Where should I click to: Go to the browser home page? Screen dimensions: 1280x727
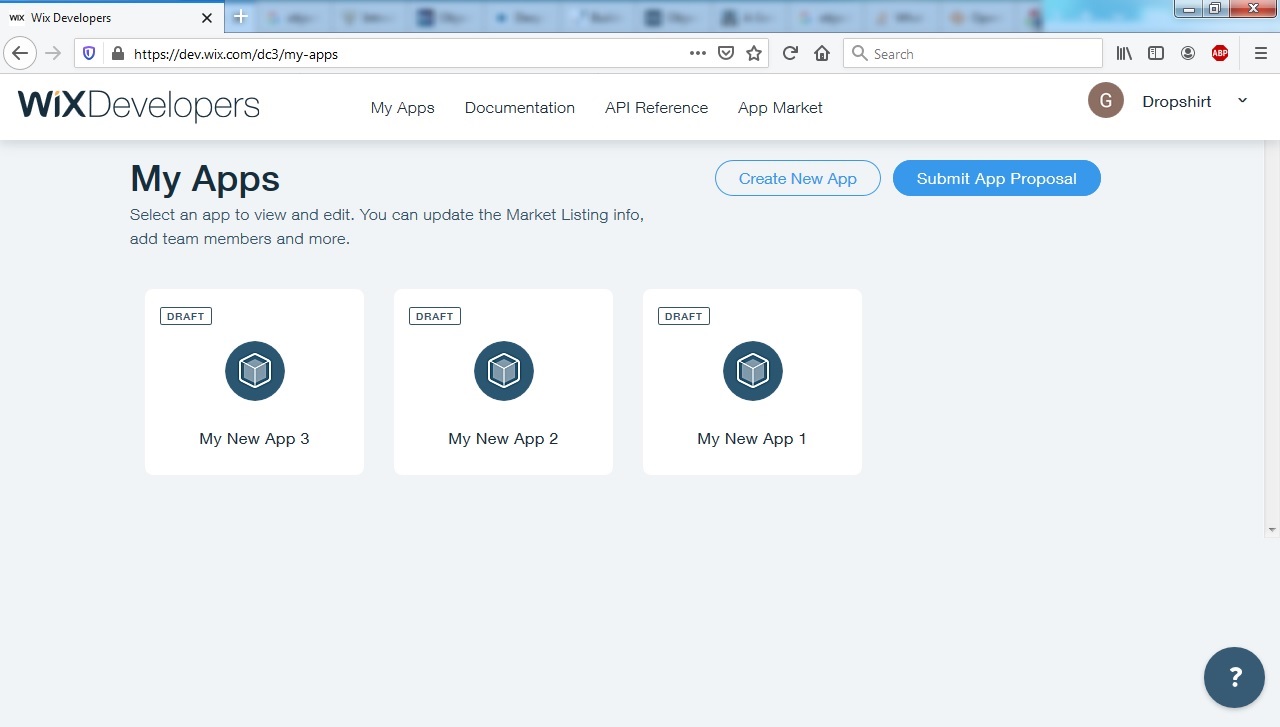point(822,54)
